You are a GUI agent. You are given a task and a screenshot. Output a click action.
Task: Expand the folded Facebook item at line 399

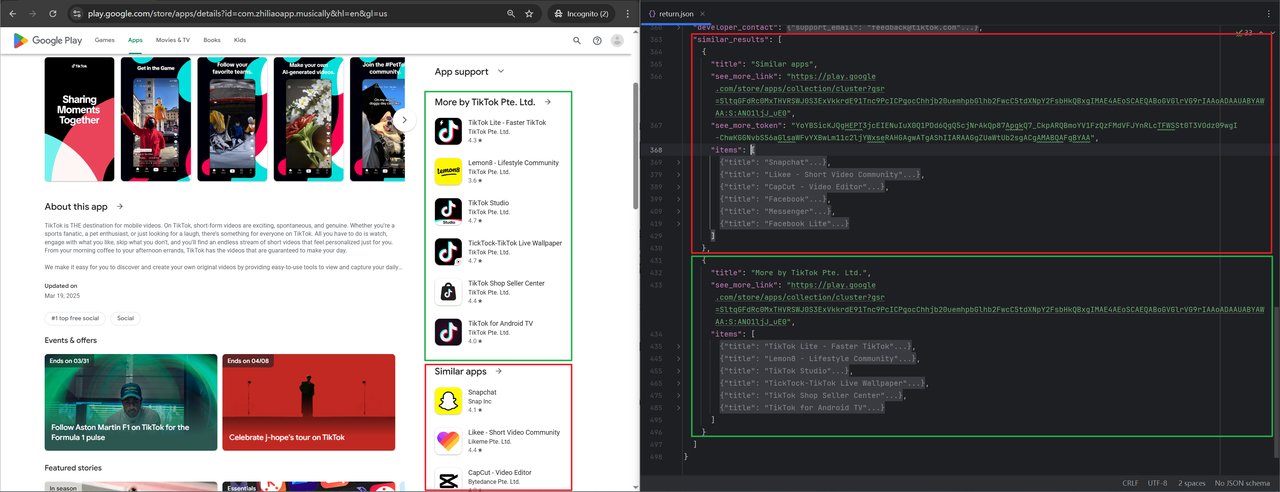pyautogui.click(x=678, y=199)
